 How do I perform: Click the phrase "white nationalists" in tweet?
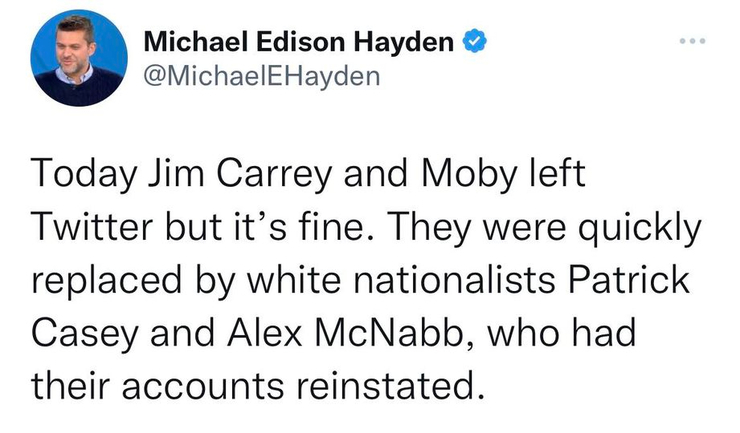click(x=401, y=280)
